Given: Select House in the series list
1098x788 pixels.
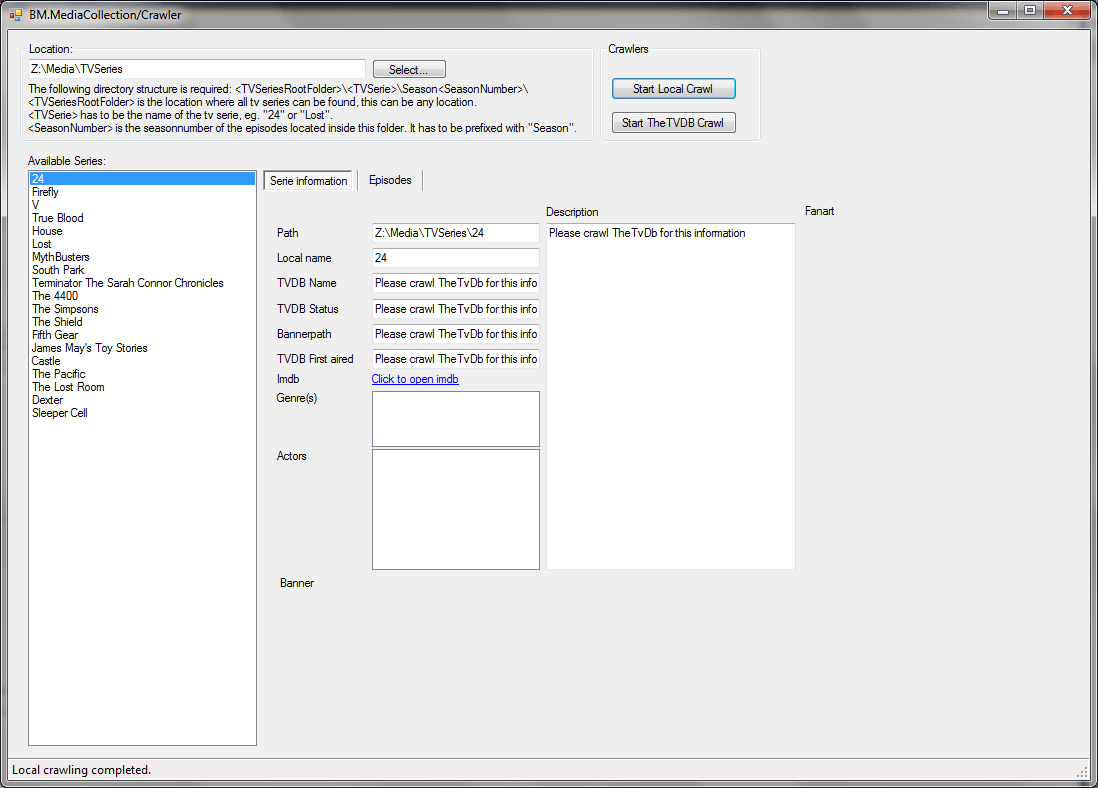Looking at the screenshot, I should [142, 231].
